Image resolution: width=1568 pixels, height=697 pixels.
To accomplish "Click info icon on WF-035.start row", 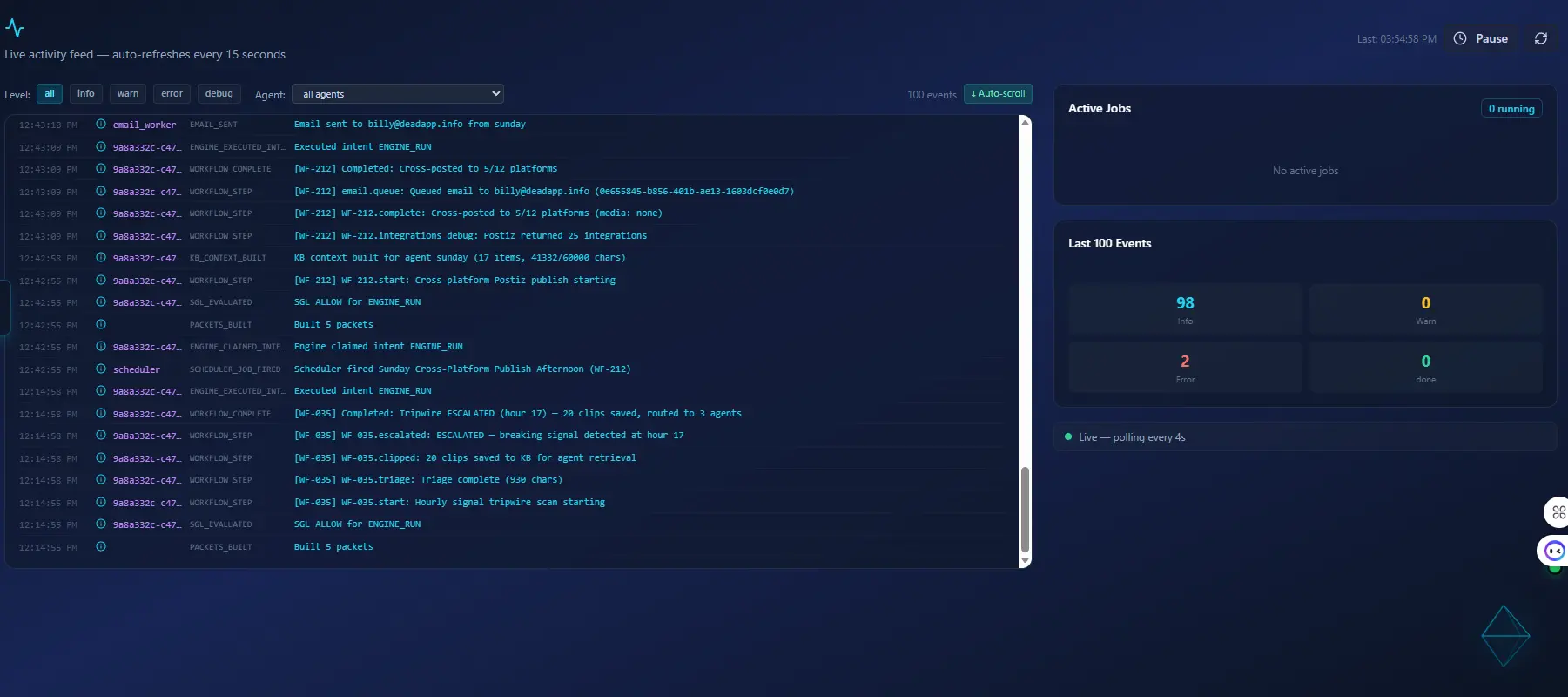I will click(x=101, y=502).
